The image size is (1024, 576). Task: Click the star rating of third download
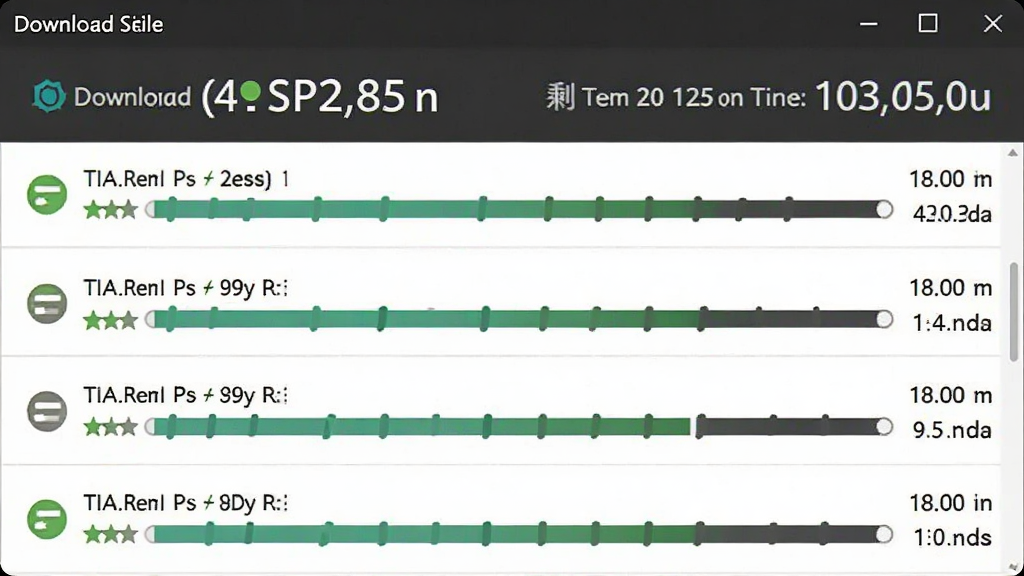[x=110, y=427]
